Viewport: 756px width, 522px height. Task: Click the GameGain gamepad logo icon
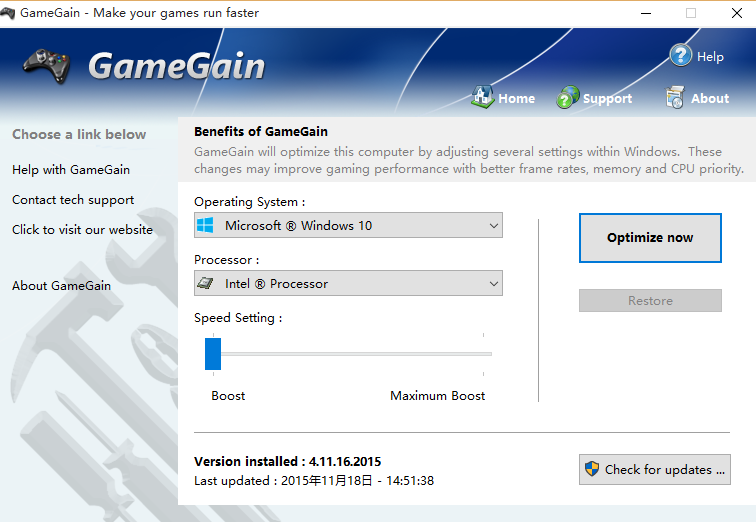click(x=47, y=67)
